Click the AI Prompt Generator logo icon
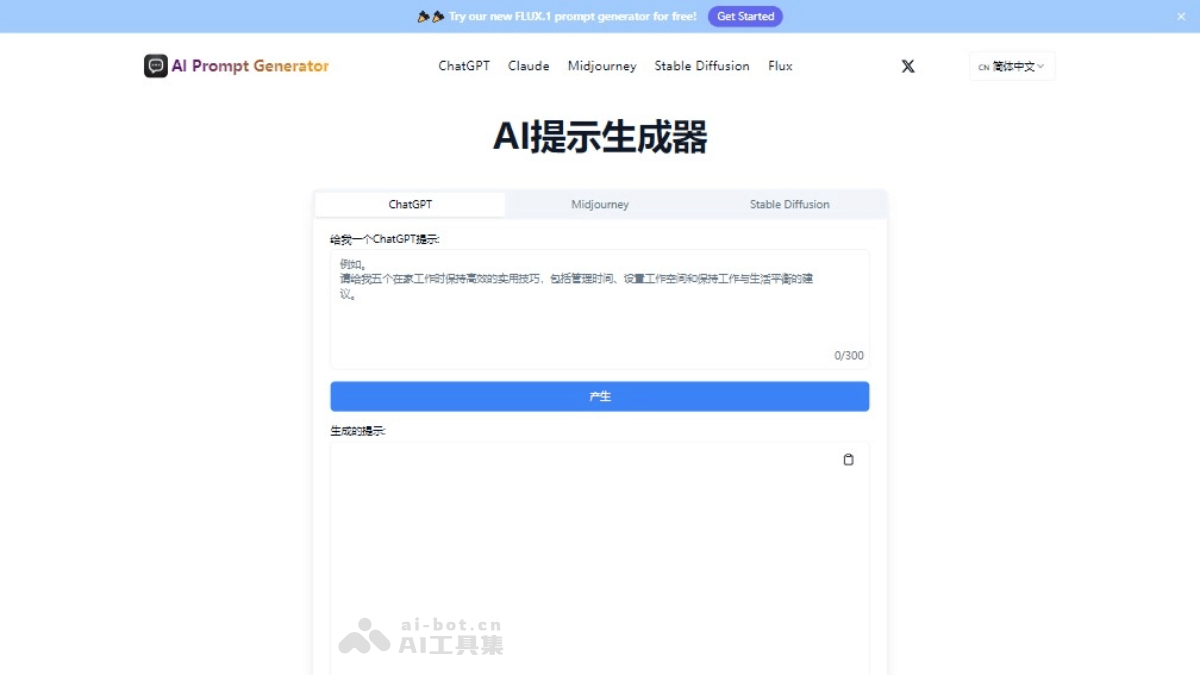The image size is (1200, 675). coord(156,66)
